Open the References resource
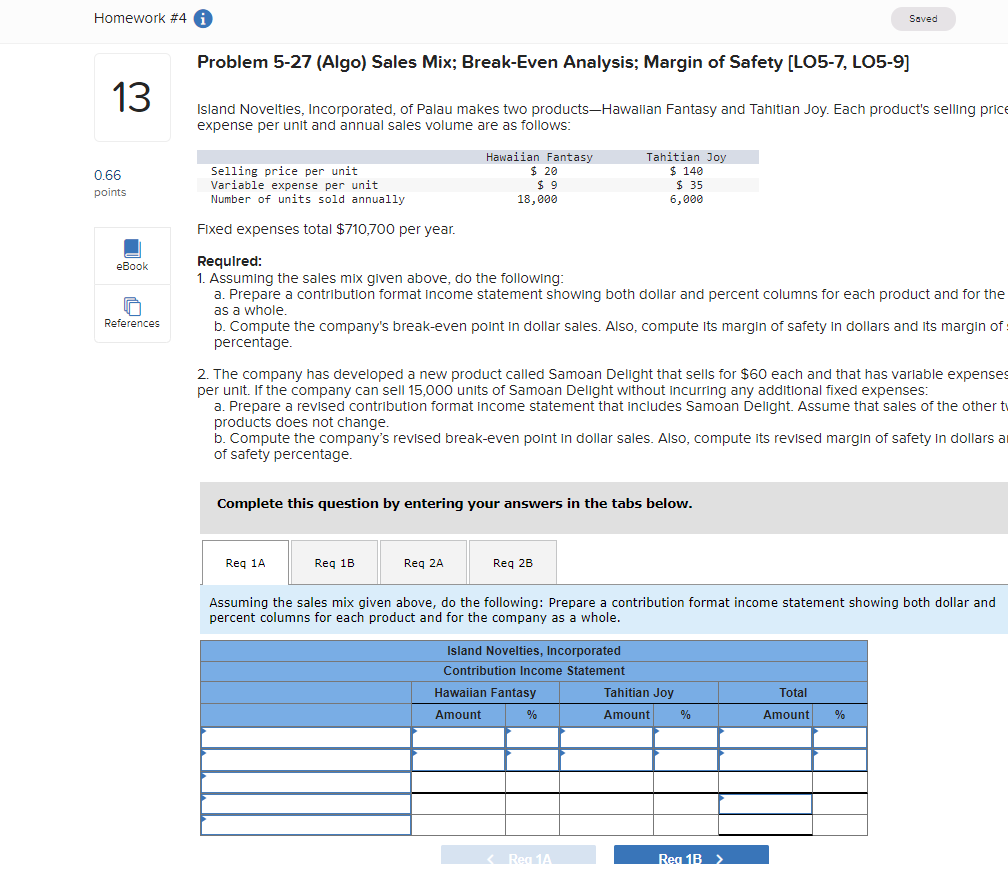Viewport: 1008px width, 870px height. (131, 313)
